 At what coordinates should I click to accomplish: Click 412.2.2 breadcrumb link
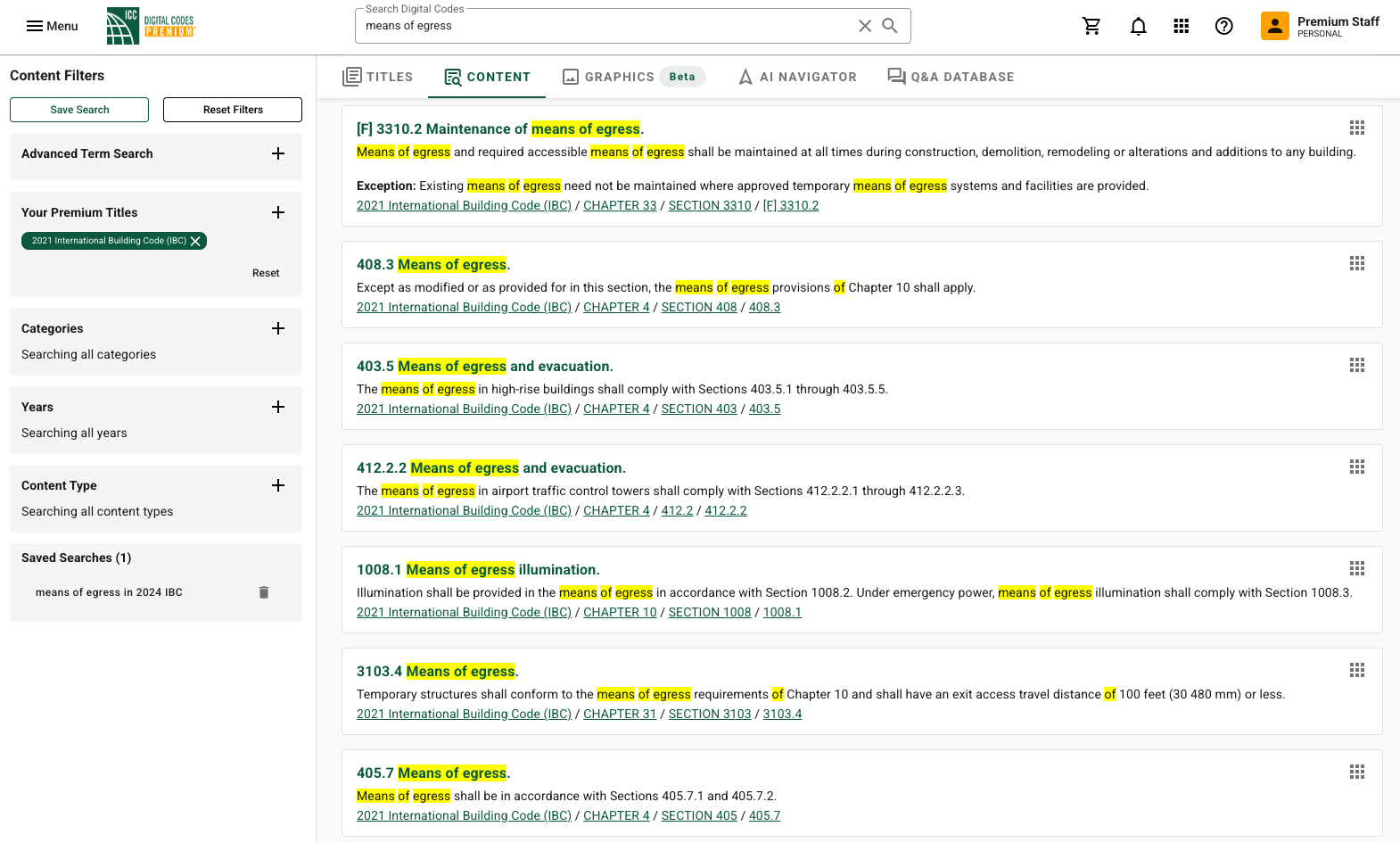click(726, 510)
